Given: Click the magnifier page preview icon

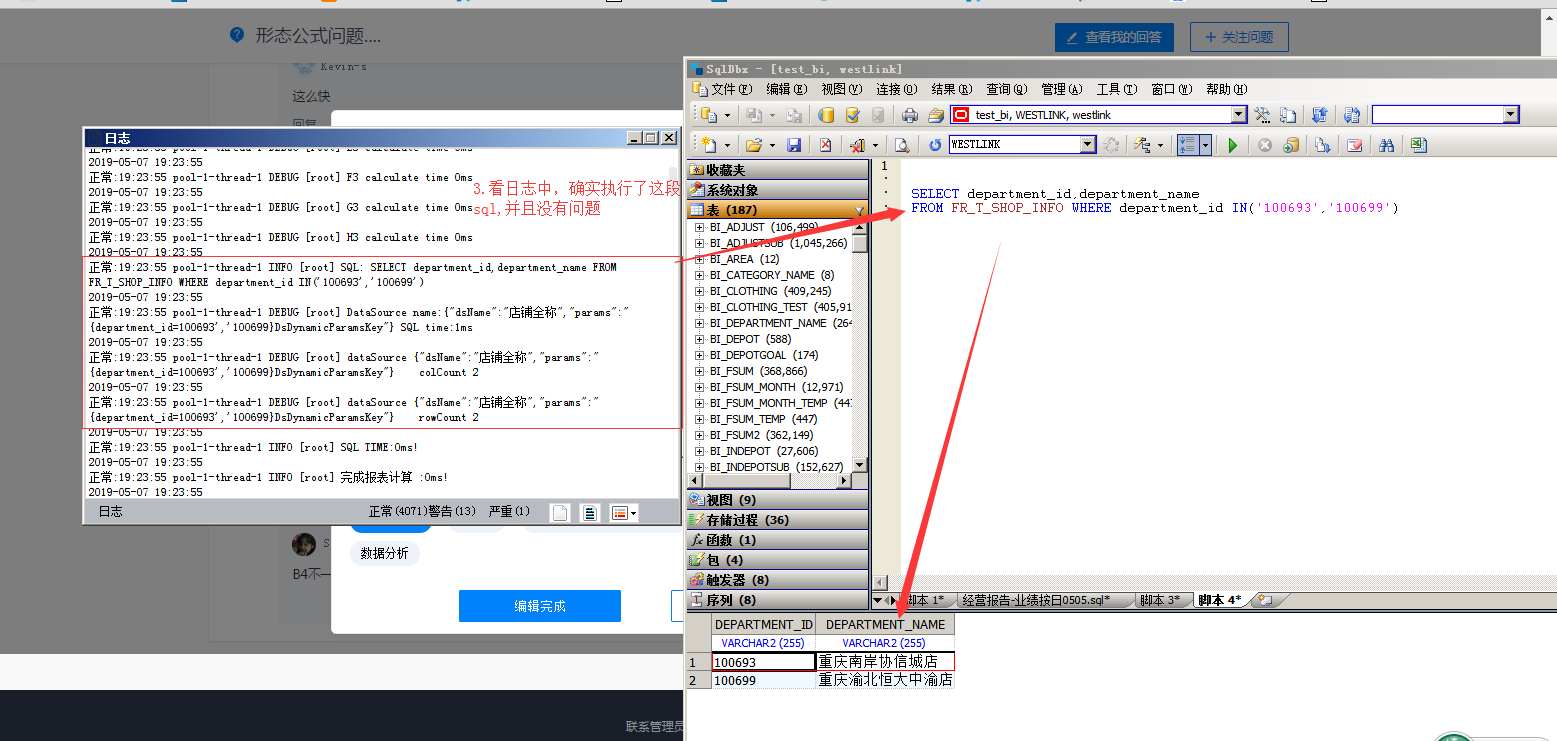Looking at the screenshot, I should [x=902, y=145].
